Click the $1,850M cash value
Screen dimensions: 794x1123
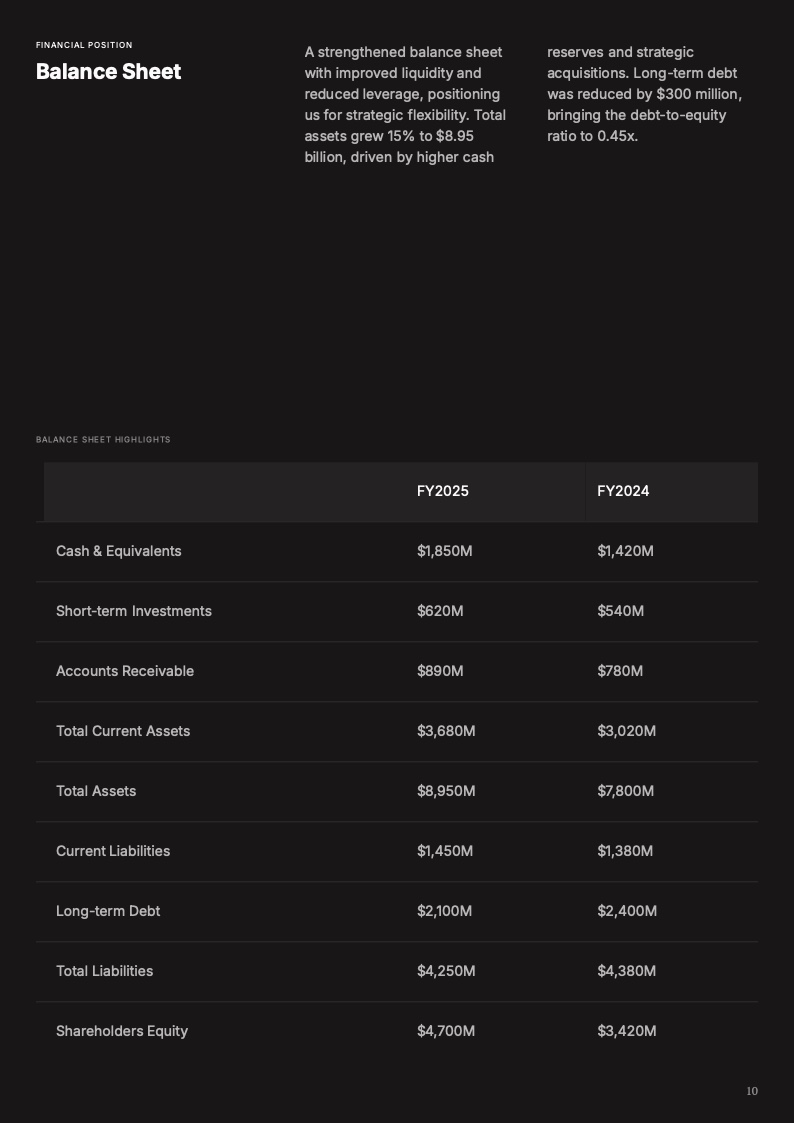click(444, 551)
